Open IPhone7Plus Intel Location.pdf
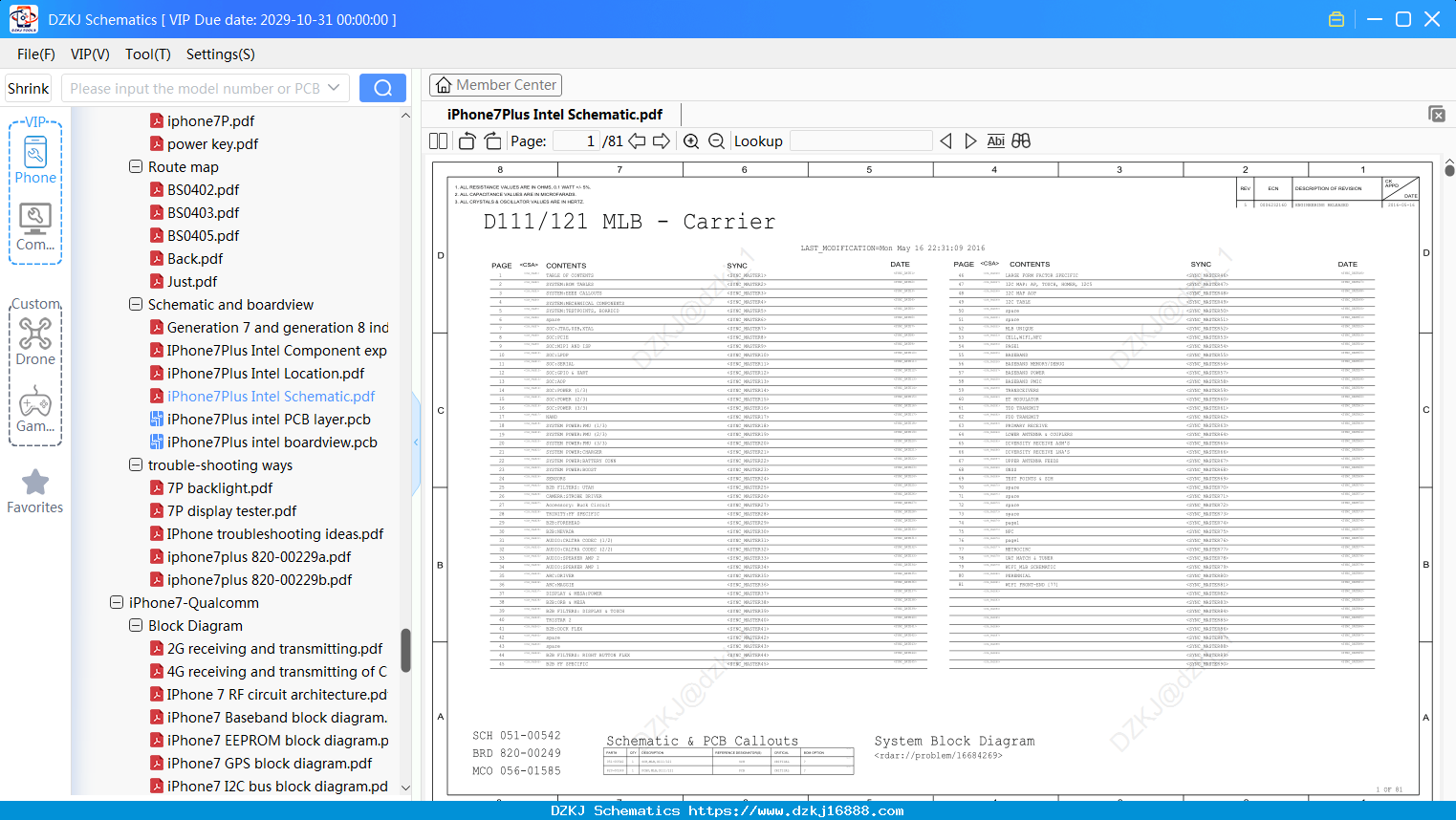 point(266,374)
